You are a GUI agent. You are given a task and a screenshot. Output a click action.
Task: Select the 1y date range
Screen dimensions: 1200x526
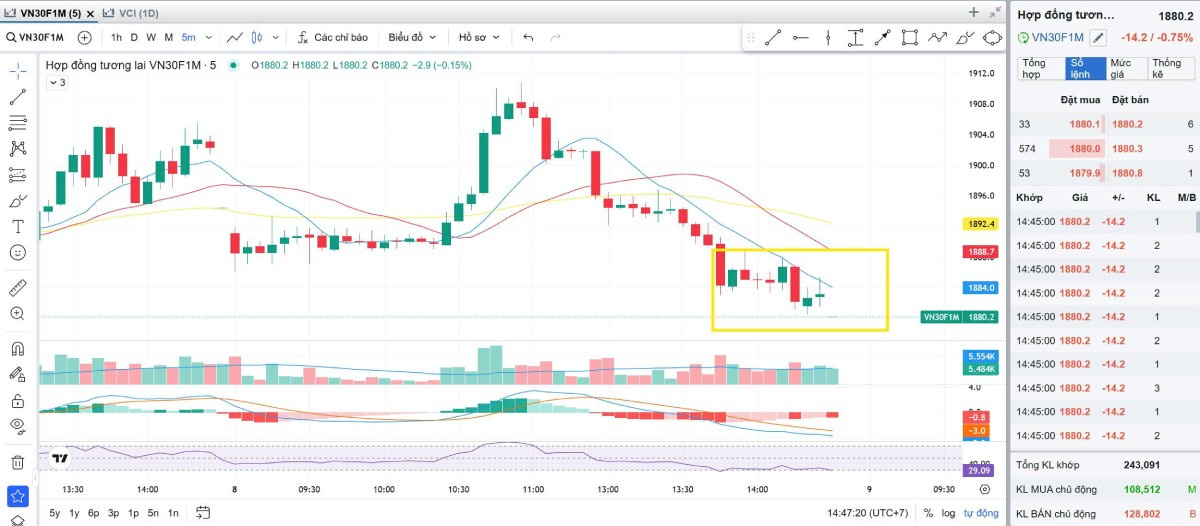tap(74, 513)
